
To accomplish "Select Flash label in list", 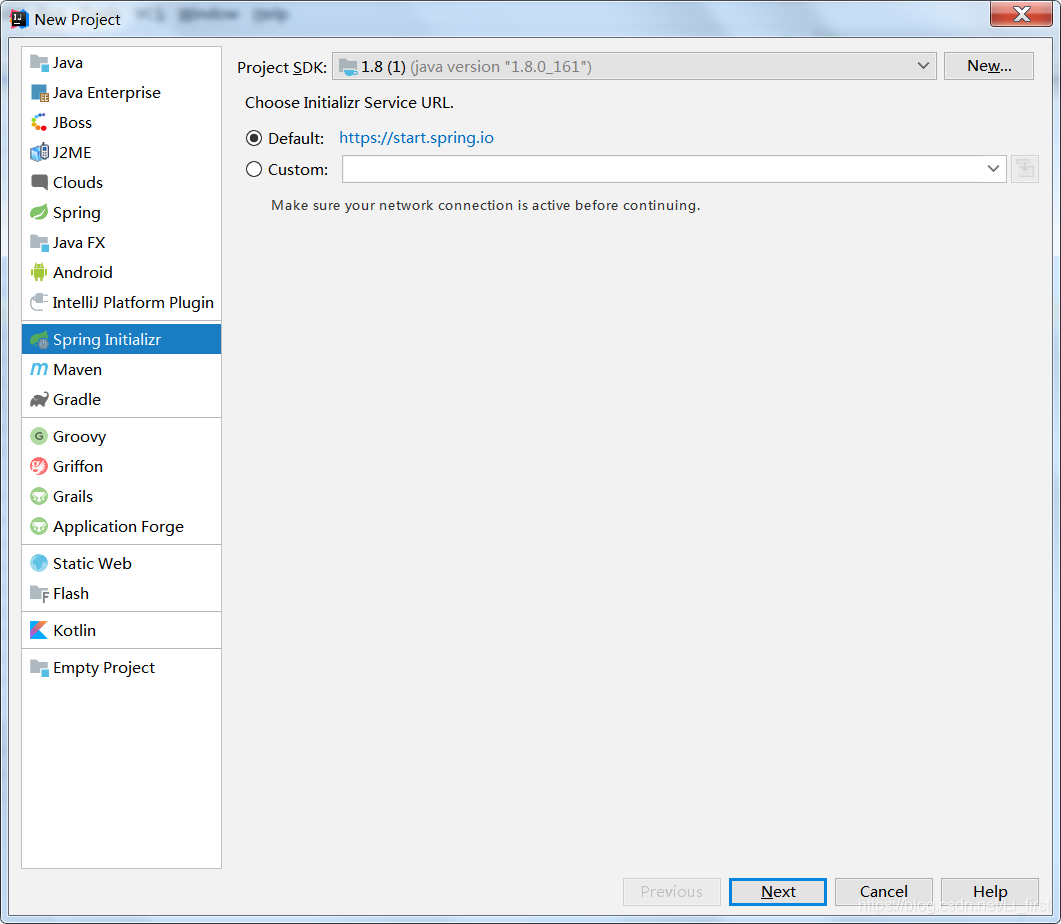I will pyautogui.click(x=71, y=593).
